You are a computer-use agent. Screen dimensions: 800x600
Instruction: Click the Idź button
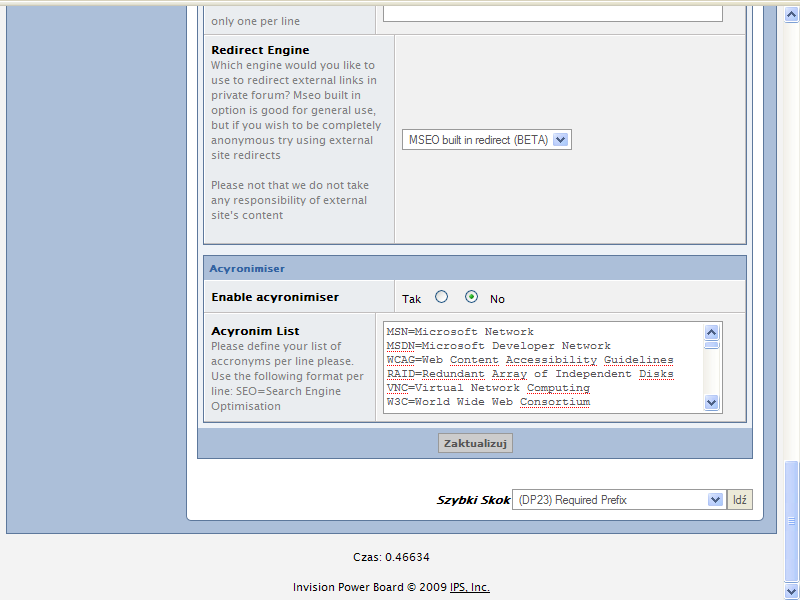coord(740,500)
